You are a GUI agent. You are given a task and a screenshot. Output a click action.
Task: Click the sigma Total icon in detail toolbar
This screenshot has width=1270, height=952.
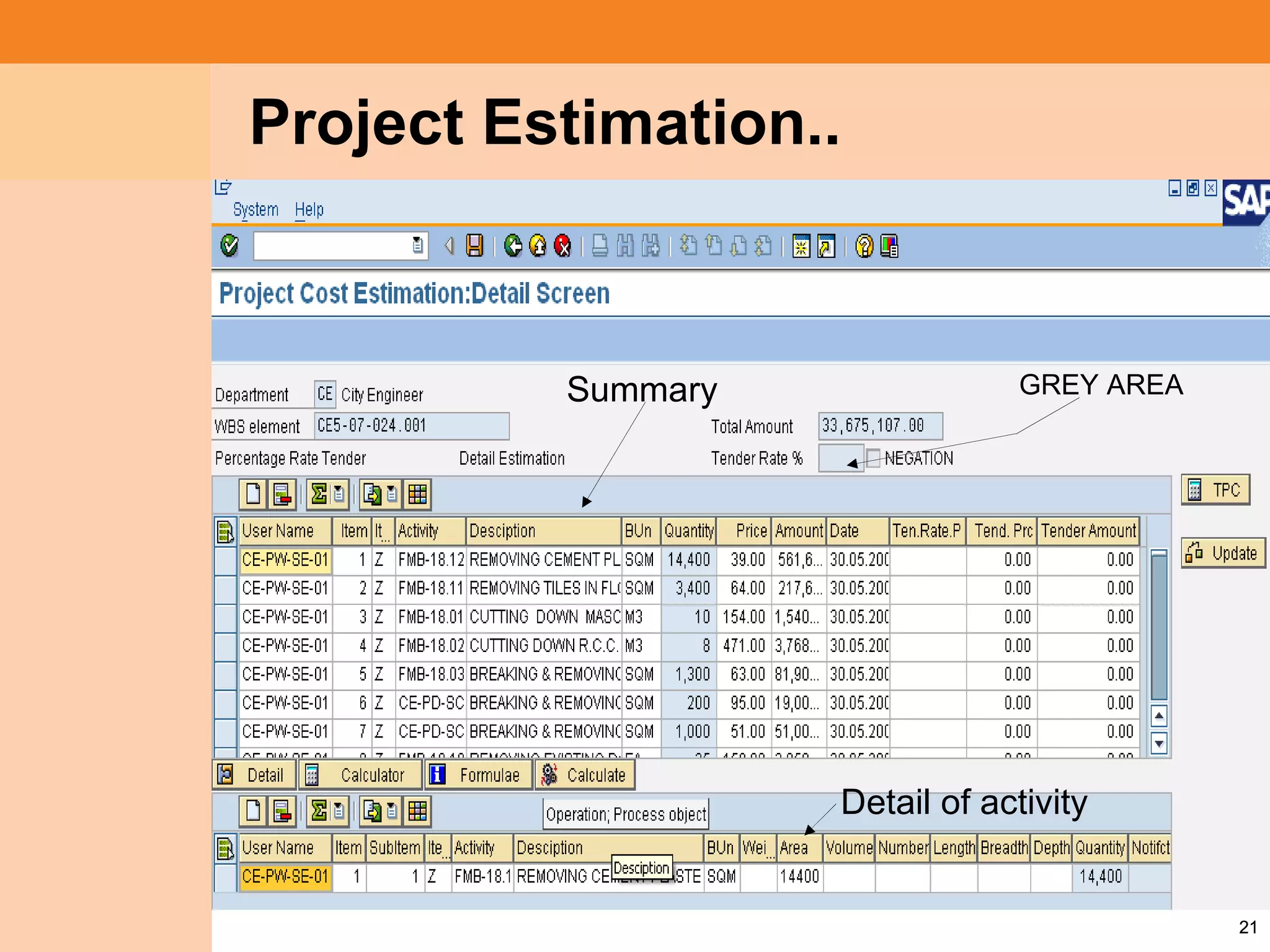click(319, 811)
